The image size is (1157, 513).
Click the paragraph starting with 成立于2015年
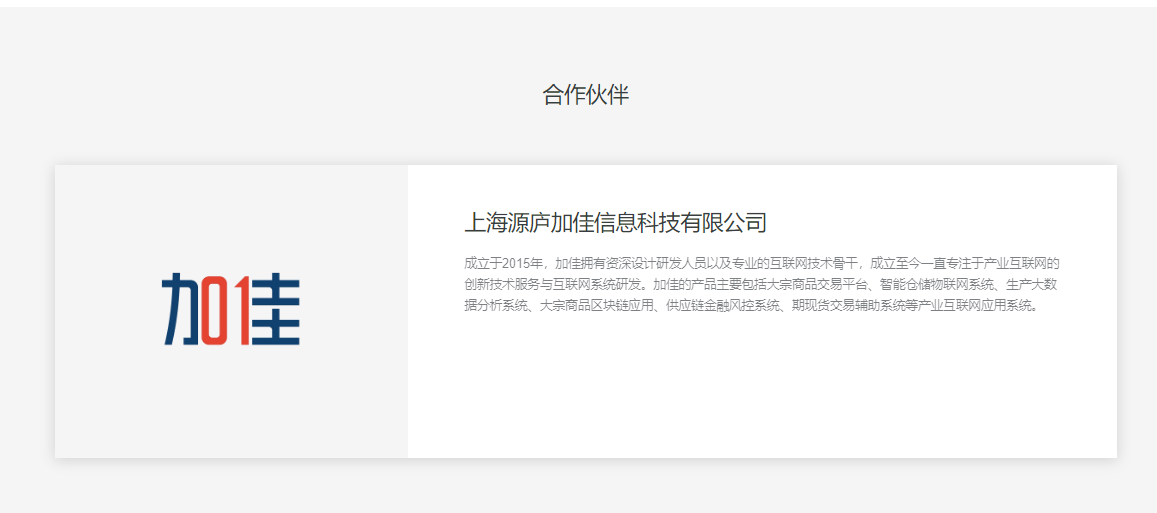click(762, 284)
